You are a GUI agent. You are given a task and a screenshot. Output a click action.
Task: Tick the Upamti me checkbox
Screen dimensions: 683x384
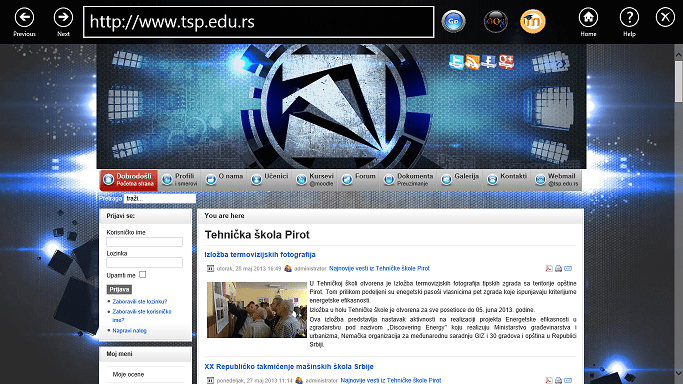(x=142, y=275)
